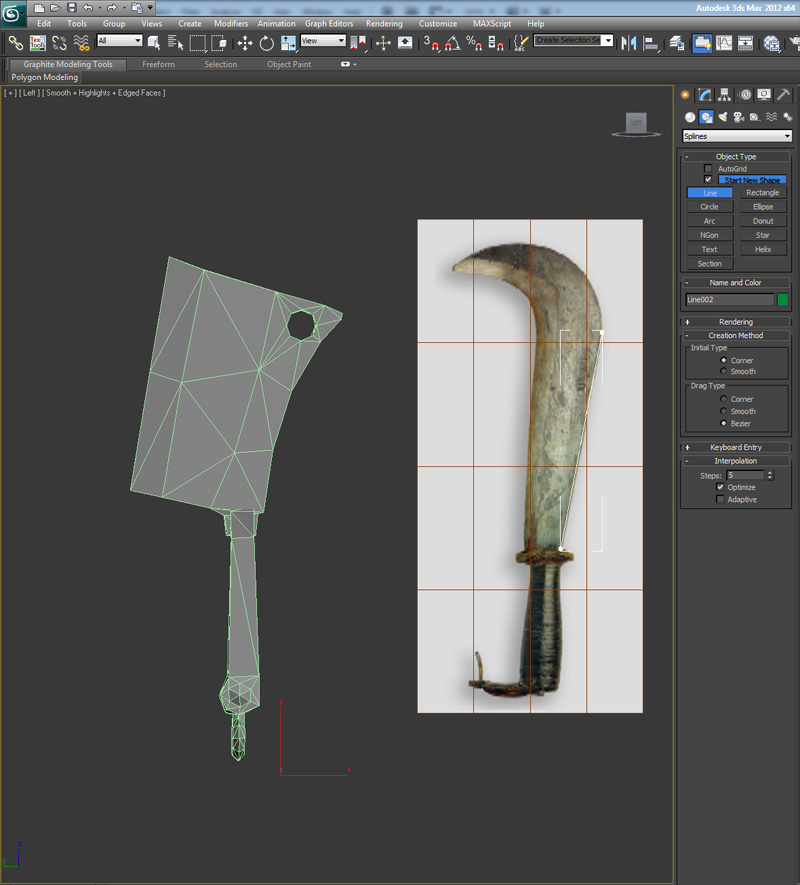Screen dimensions: 800x885
Task: Select the Rotate transform tool
Action: click(x=267, y=43)
